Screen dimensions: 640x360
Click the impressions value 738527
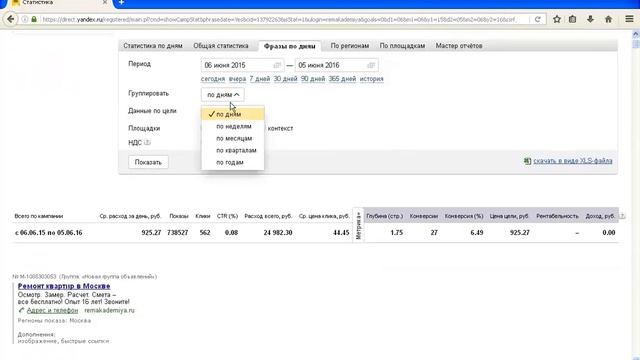pos(178,233)
